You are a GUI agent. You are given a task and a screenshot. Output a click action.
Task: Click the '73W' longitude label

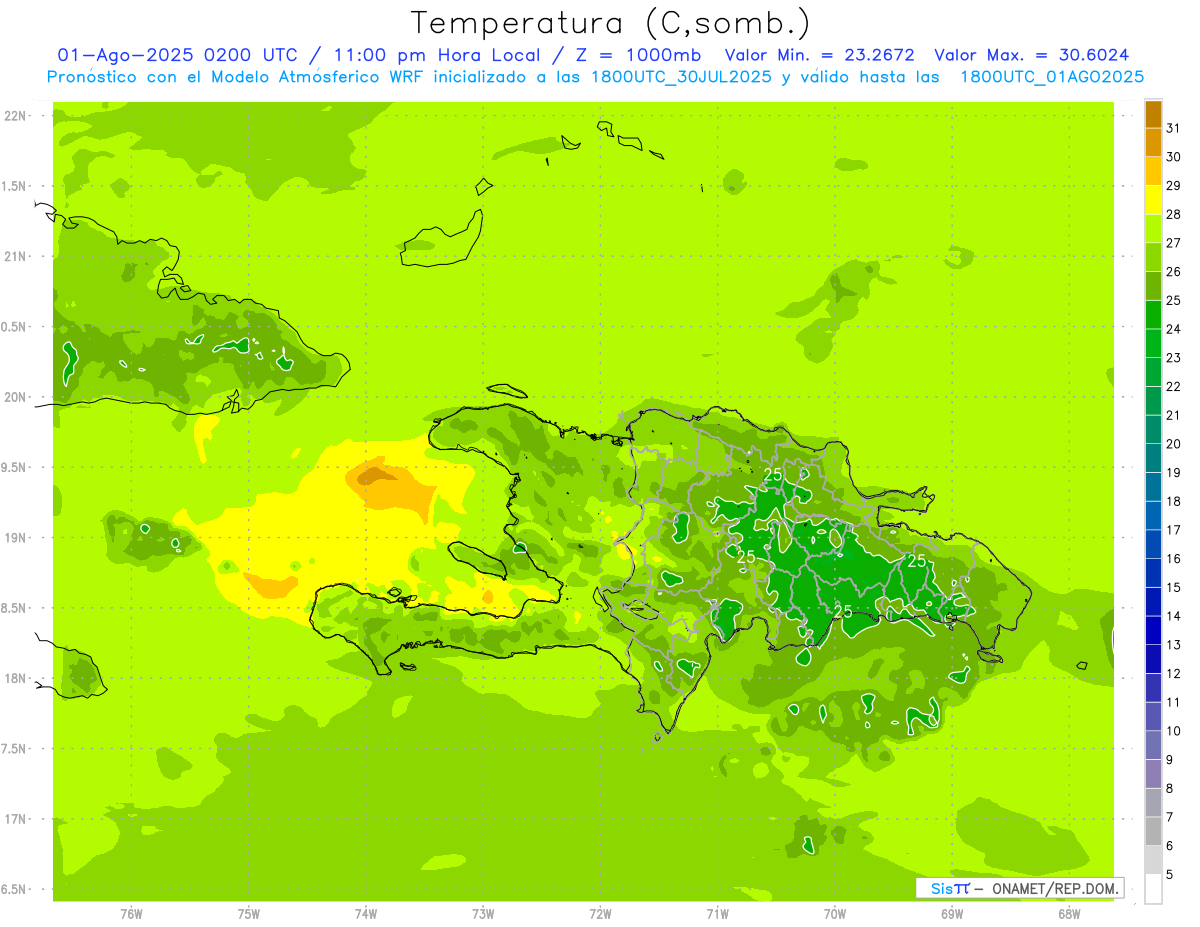pyautogui.click(x=483, y=914)
